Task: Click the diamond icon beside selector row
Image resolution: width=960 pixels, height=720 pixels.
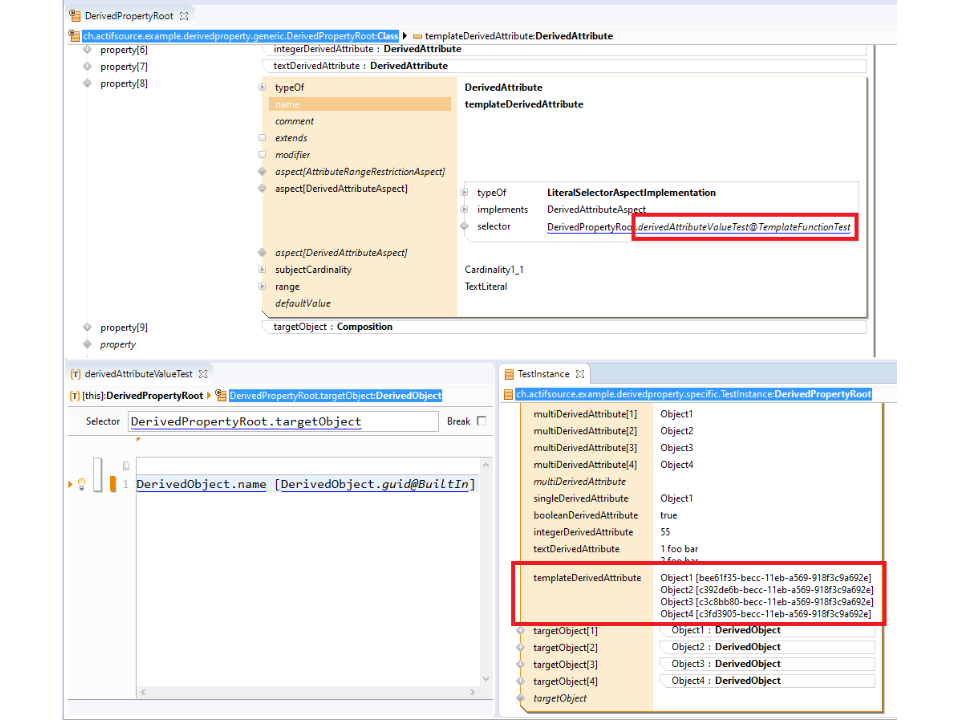Action: point(464,227)
